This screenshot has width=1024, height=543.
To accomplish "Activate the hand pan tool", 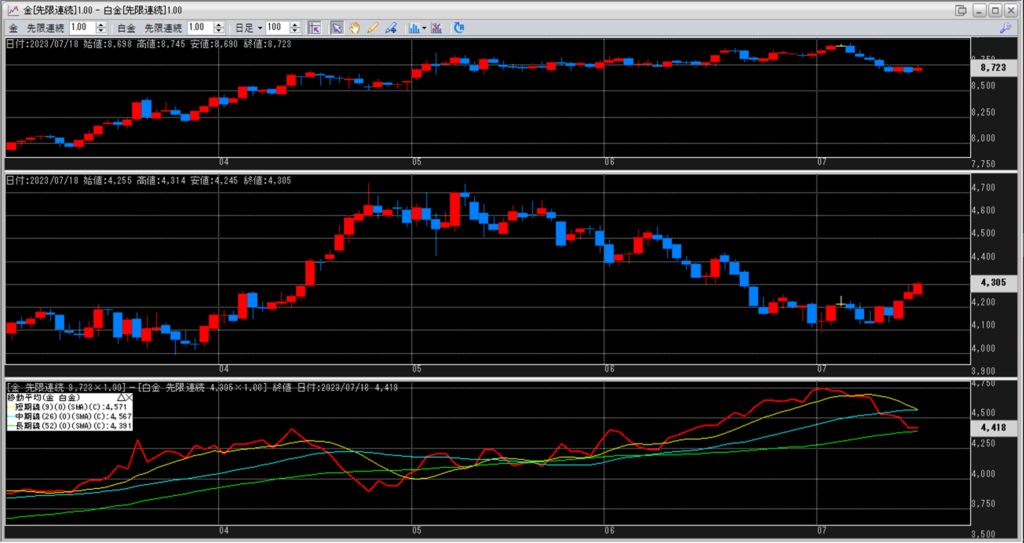I will pyautogui.click(x=354, y=28).
